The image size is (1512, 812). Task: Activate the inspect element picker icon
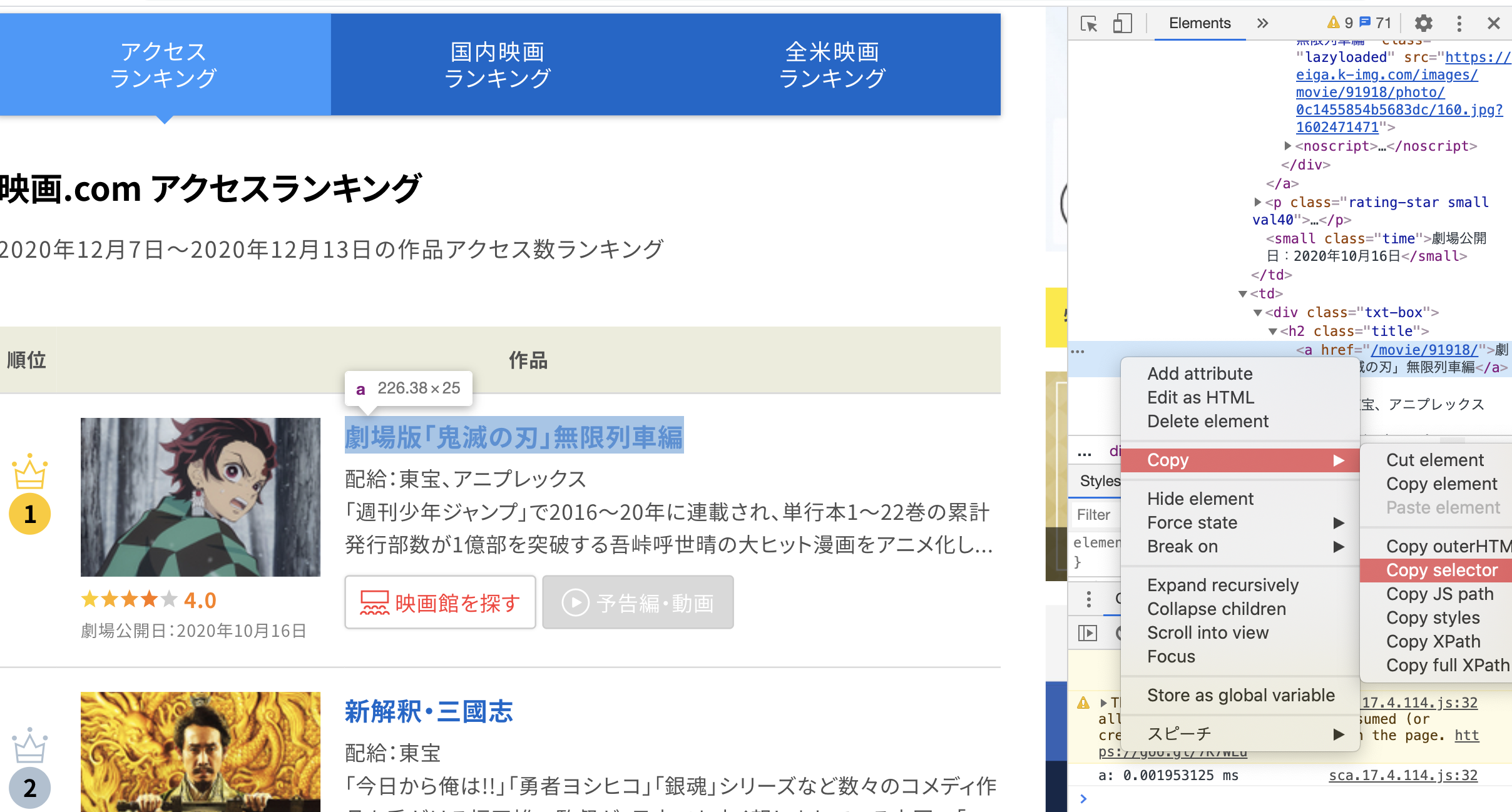tap(1089, 24)
